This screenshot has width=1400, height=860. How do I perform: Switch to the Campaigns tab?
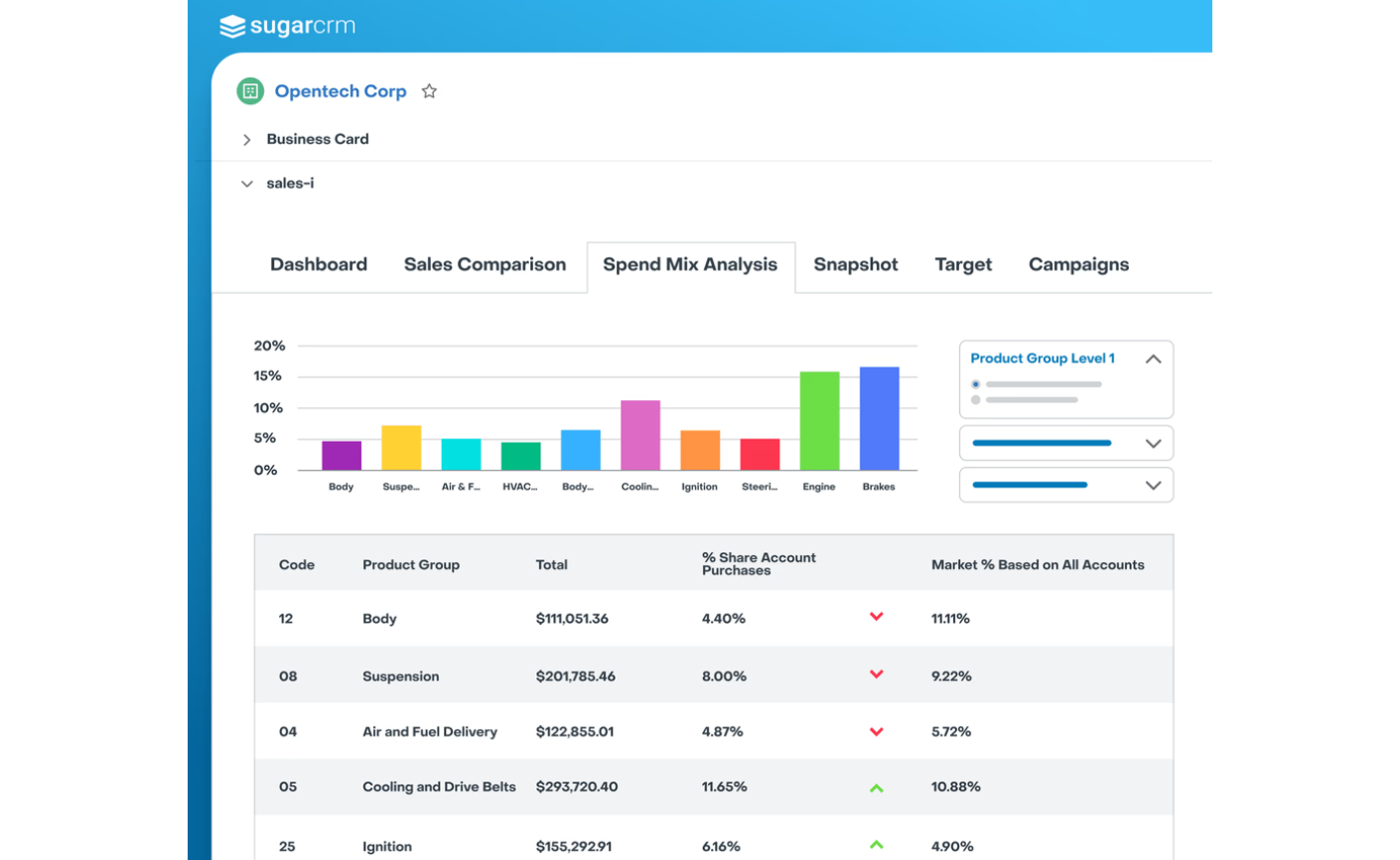click(x=1078, y=264)
